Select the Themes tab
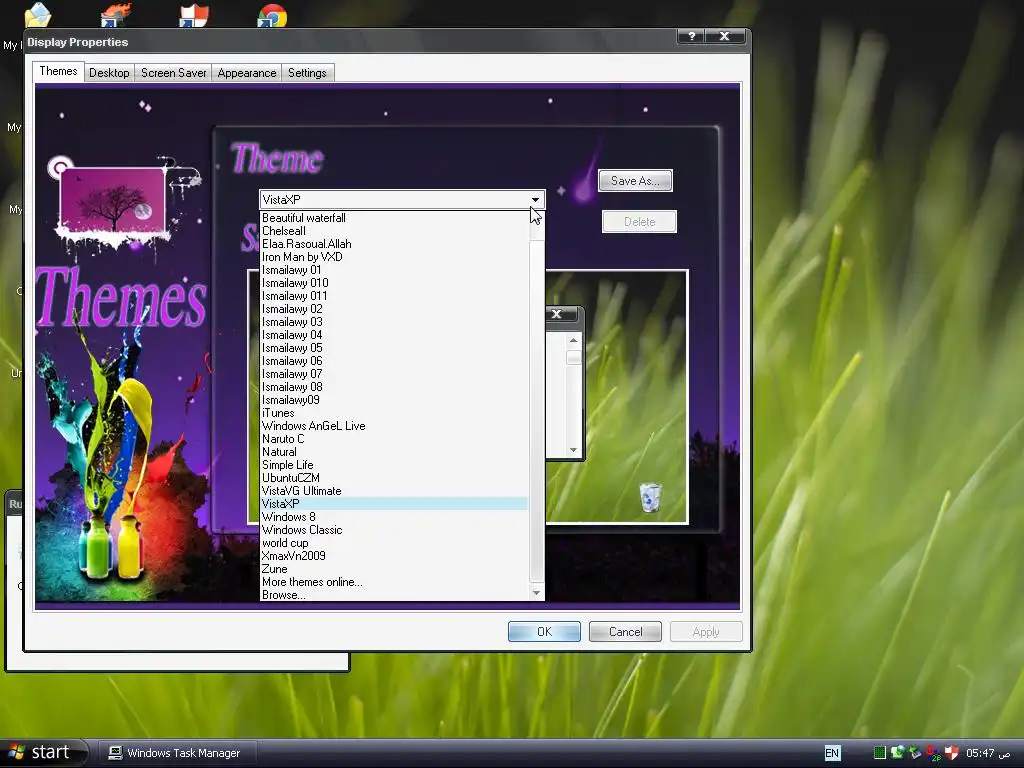The image size is (1024, 768). (58, 71)
